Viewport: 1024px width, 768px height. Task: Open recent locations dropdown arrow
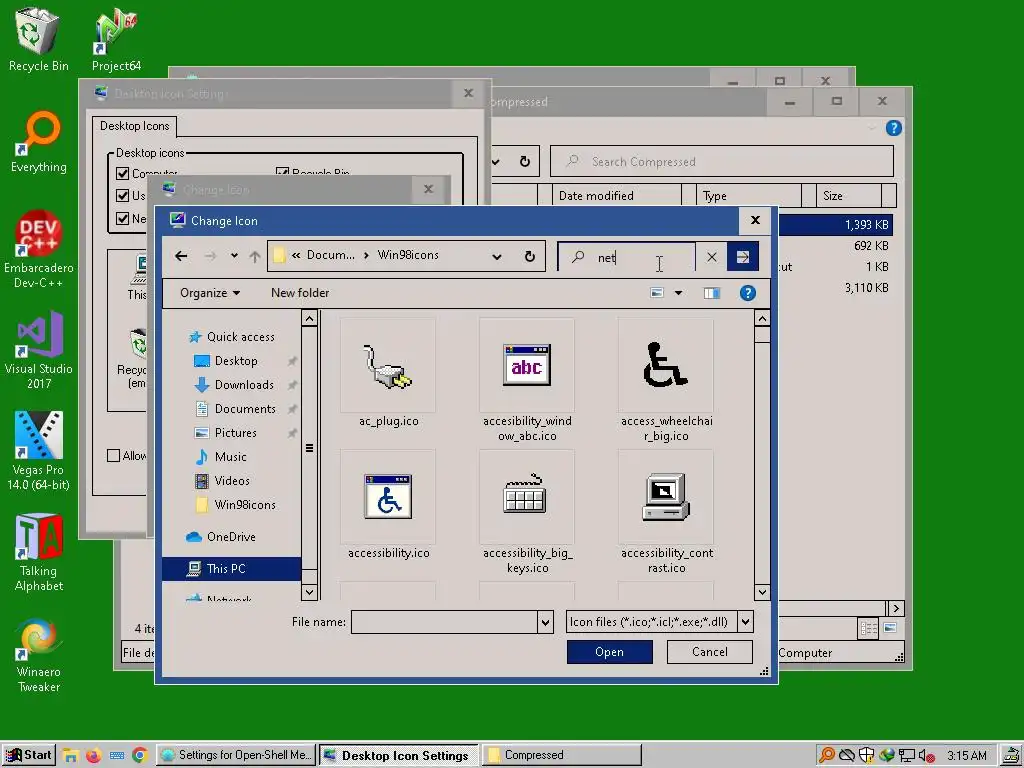pos(234,256)
